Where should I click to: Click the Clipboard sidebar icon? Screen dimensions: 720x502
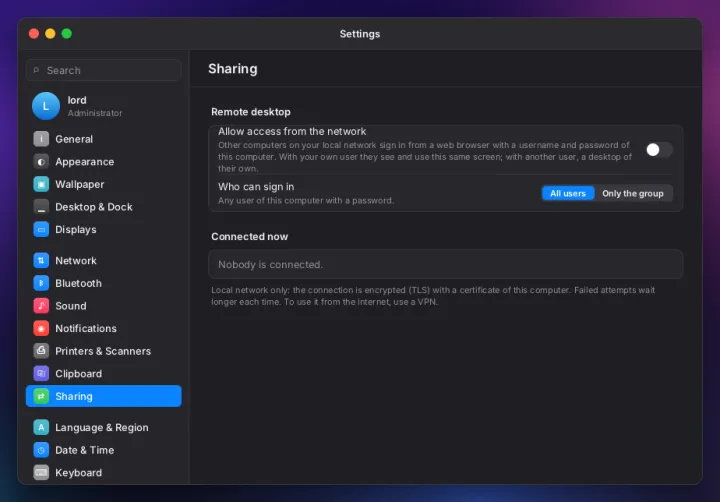point(41,373)
